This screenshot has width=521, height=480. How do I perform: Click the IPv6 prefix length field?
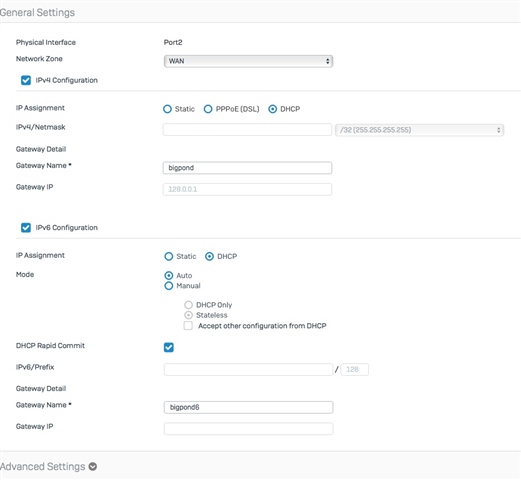click(354, 369)
